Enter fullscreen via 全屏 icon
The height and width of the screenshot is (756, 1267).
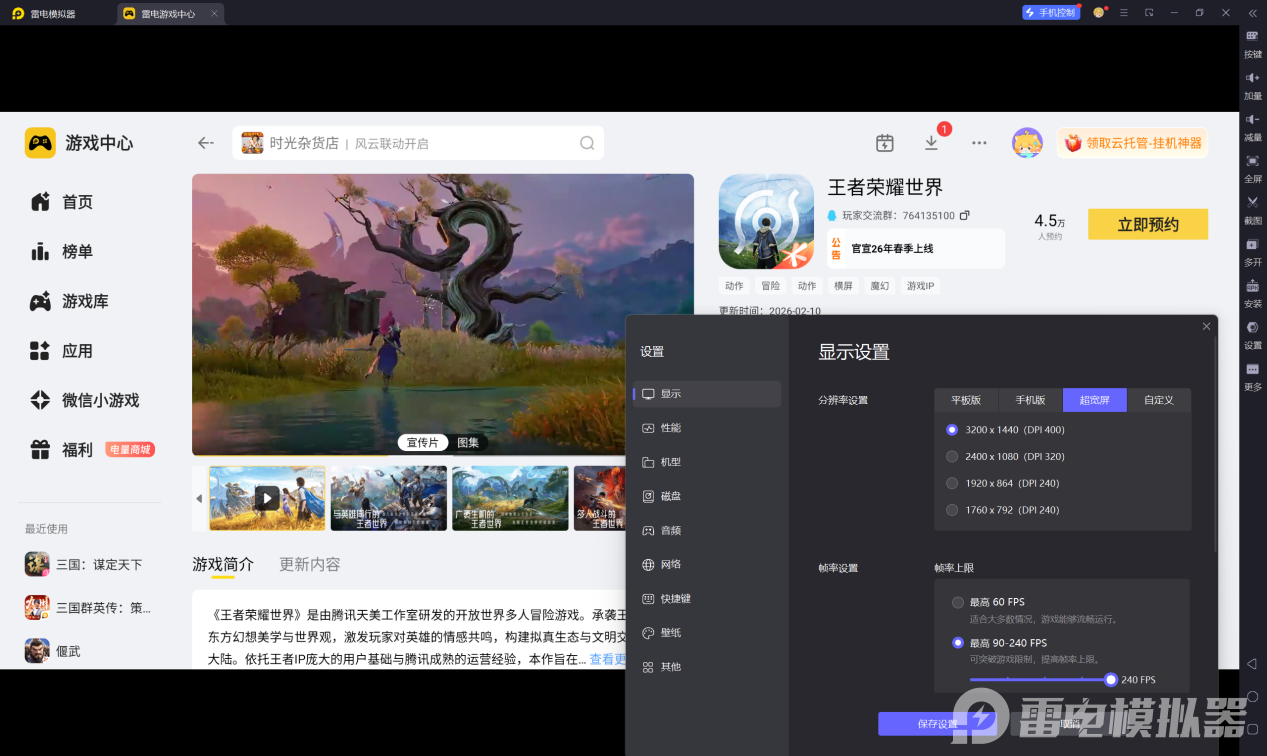tap(1252, 169)
